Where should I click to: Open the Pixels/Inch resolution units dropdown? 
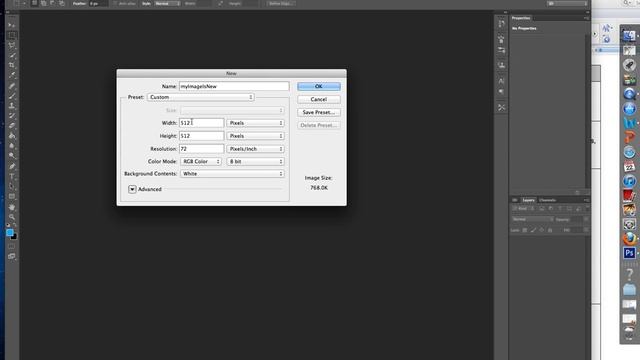[x=256, y=149]
